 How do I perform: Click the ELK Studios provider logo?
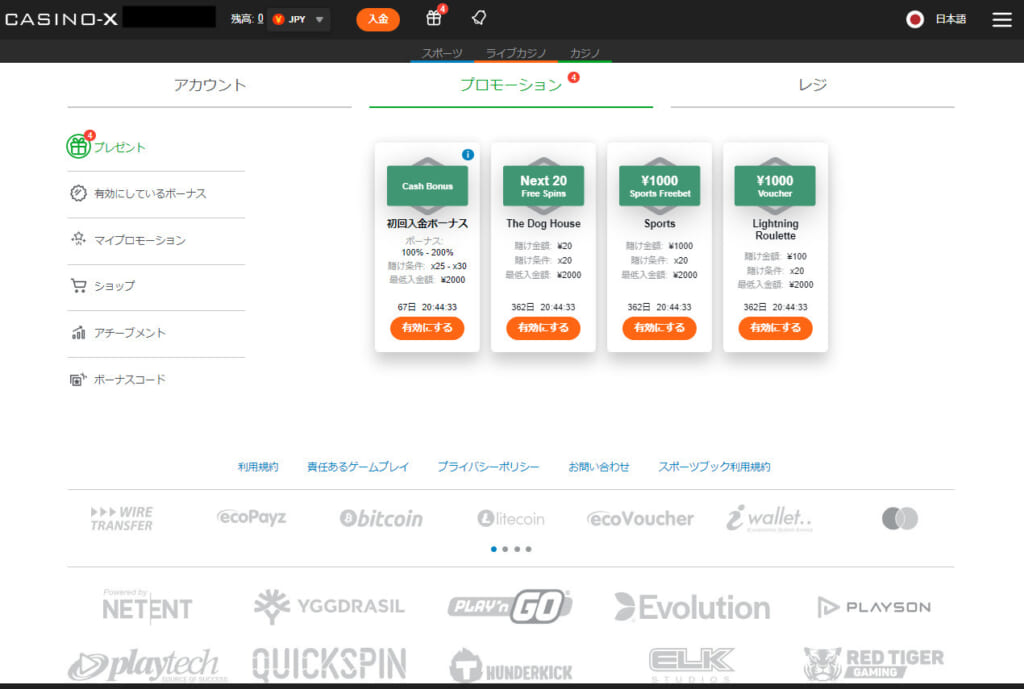click(x=691, y=664)
